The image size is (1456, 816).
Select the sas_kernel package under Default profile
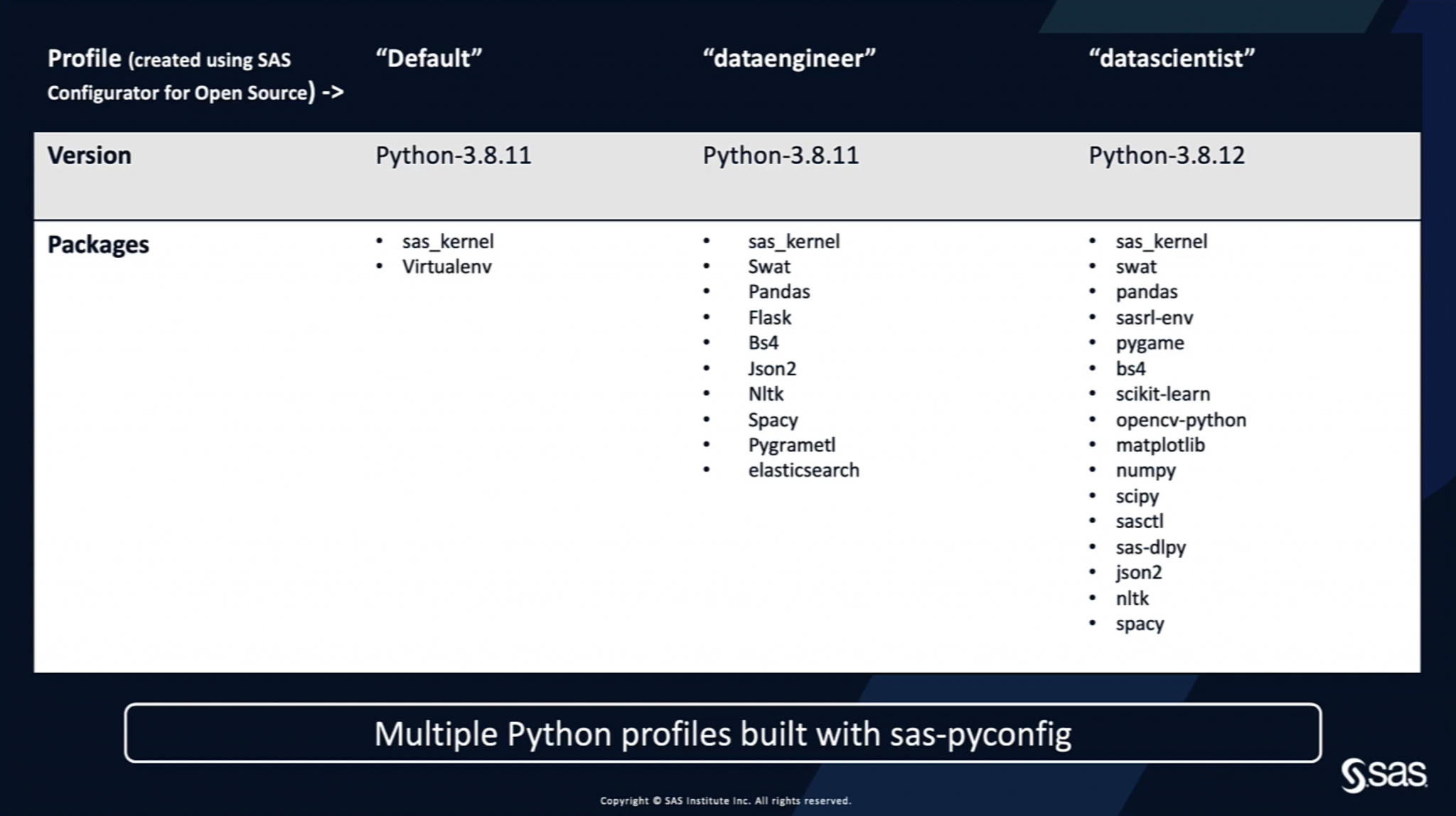[448, 242]
